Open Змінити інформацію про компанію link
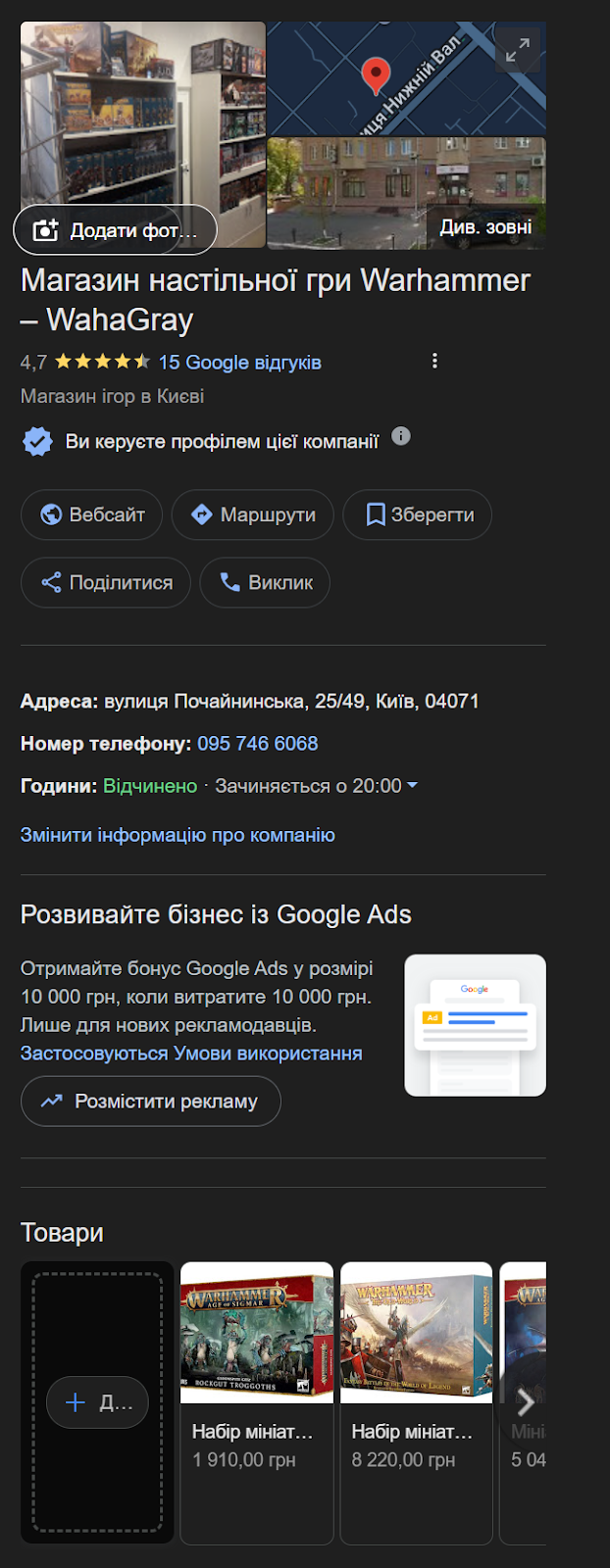610x1568 pixels. point(178,835)
